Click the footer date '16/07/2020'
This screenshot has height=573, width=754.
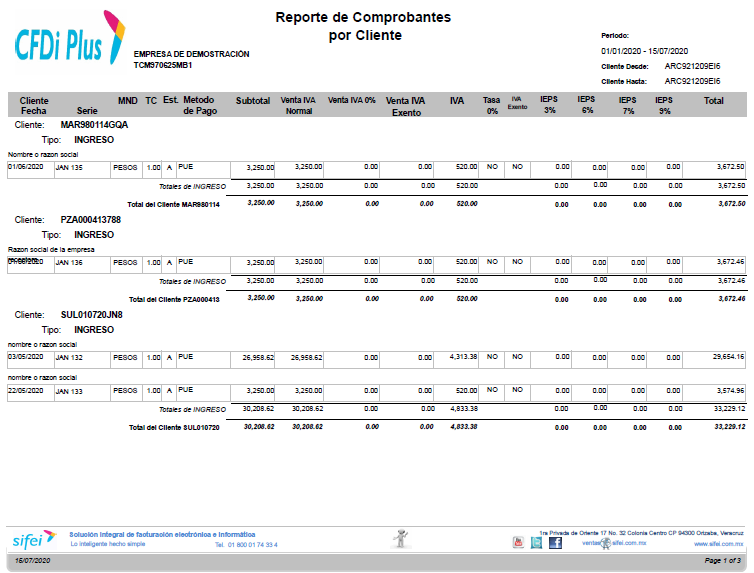coord(32,561)
